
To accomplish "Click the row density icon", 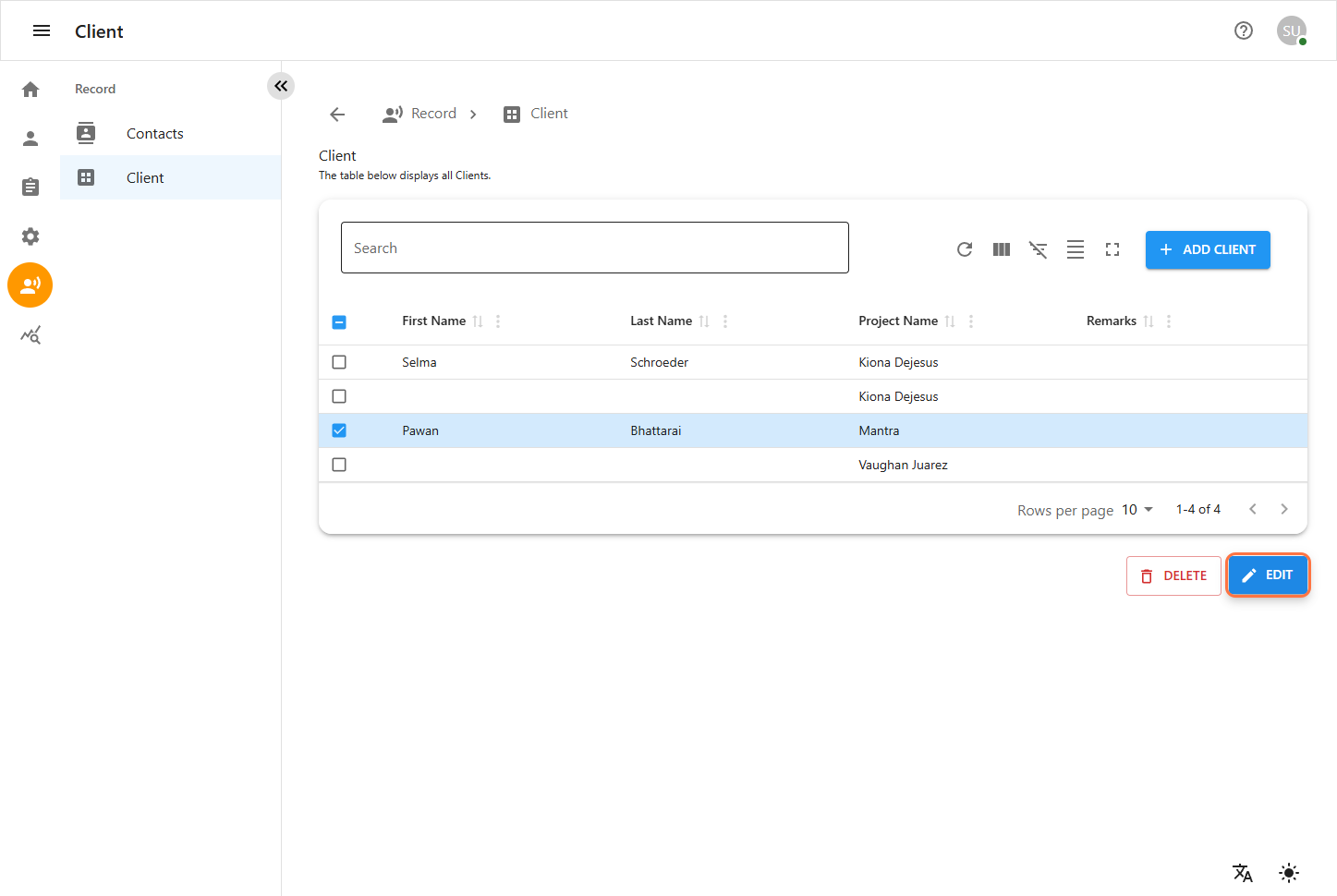I will [x=1076, y=249].
